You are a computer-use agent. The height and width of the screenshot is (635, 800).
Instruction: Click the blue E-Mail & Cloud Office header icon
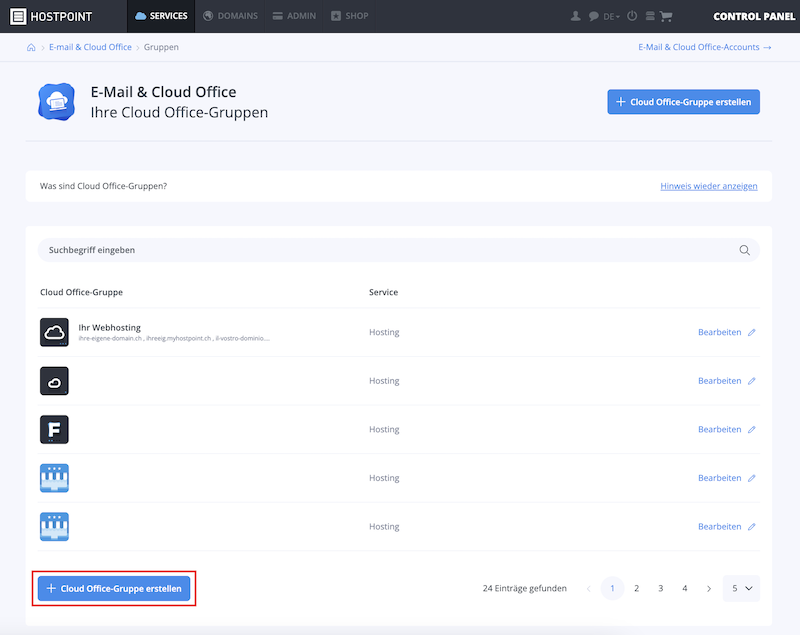[x=57, y=102]
